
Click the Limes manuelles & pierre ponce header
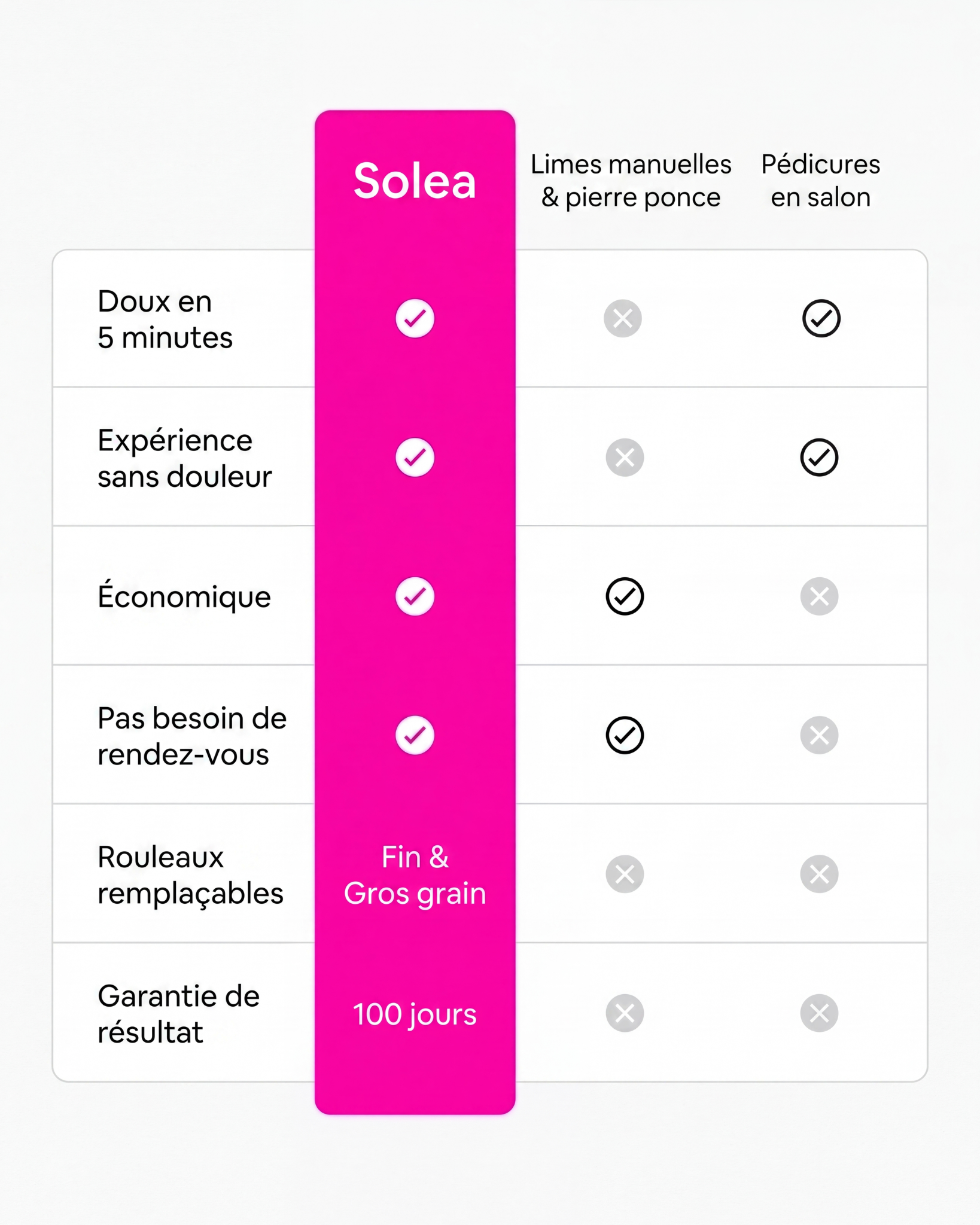pos(631,181)
